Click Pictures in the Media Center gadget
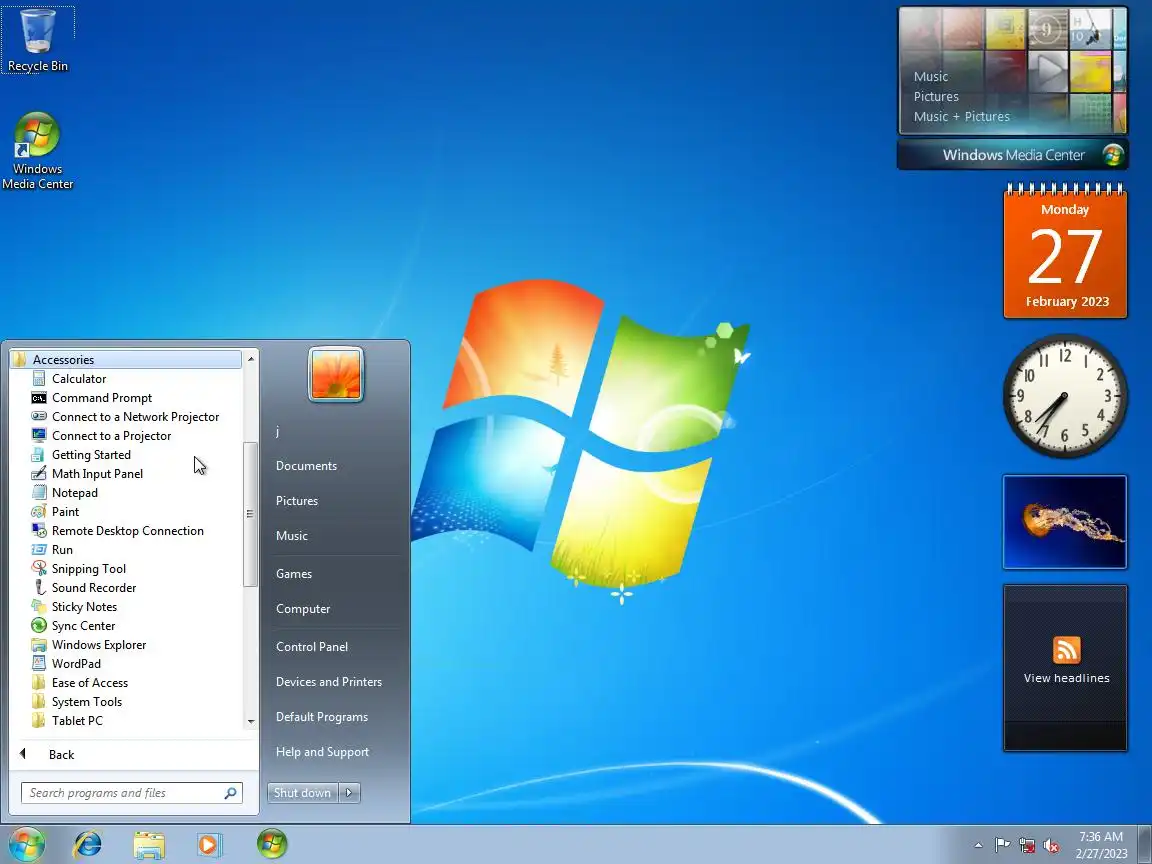 click(x=936, y=96)
